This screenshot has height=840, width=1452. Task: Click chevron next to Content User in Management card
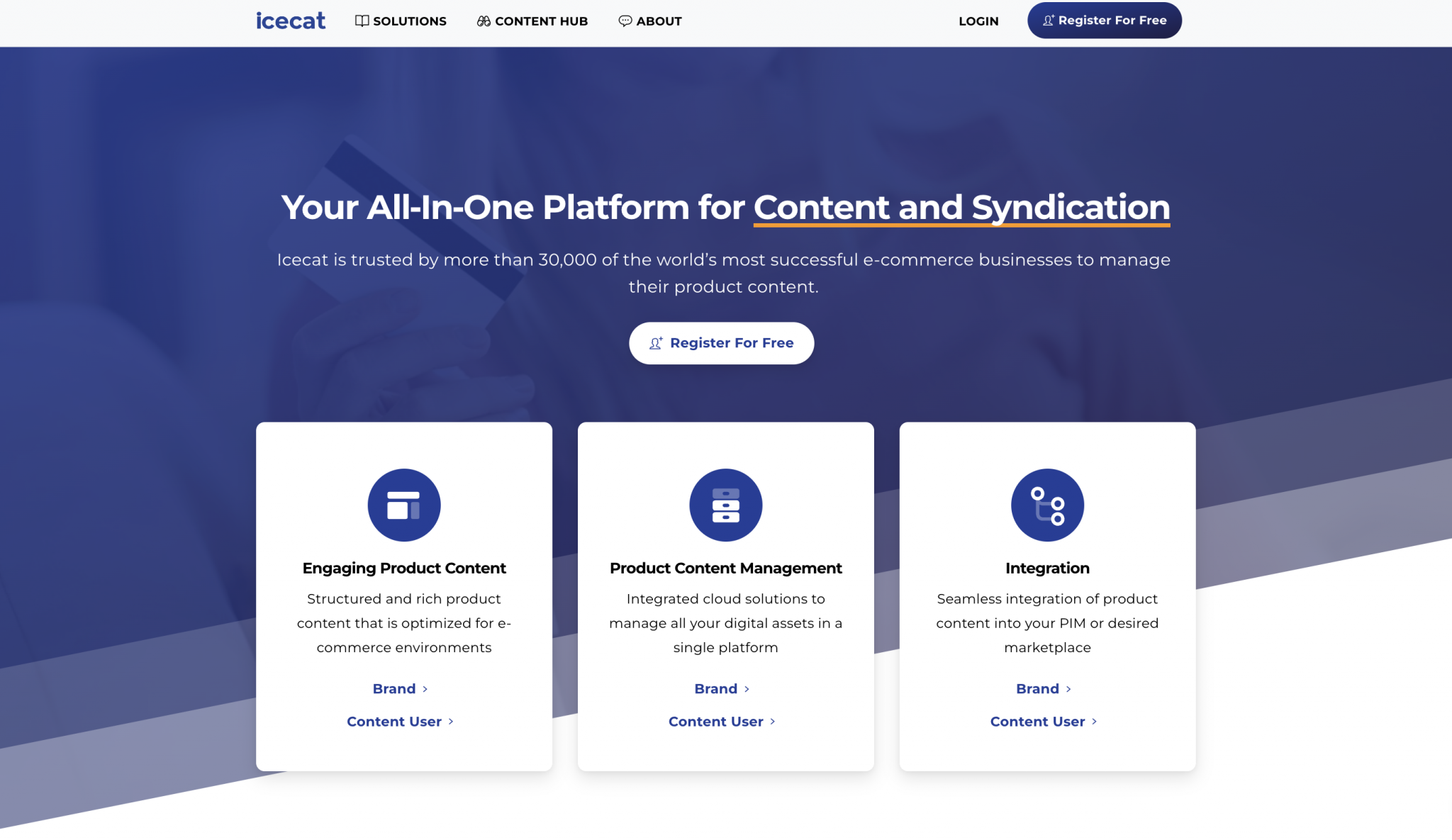click(773, 722)
